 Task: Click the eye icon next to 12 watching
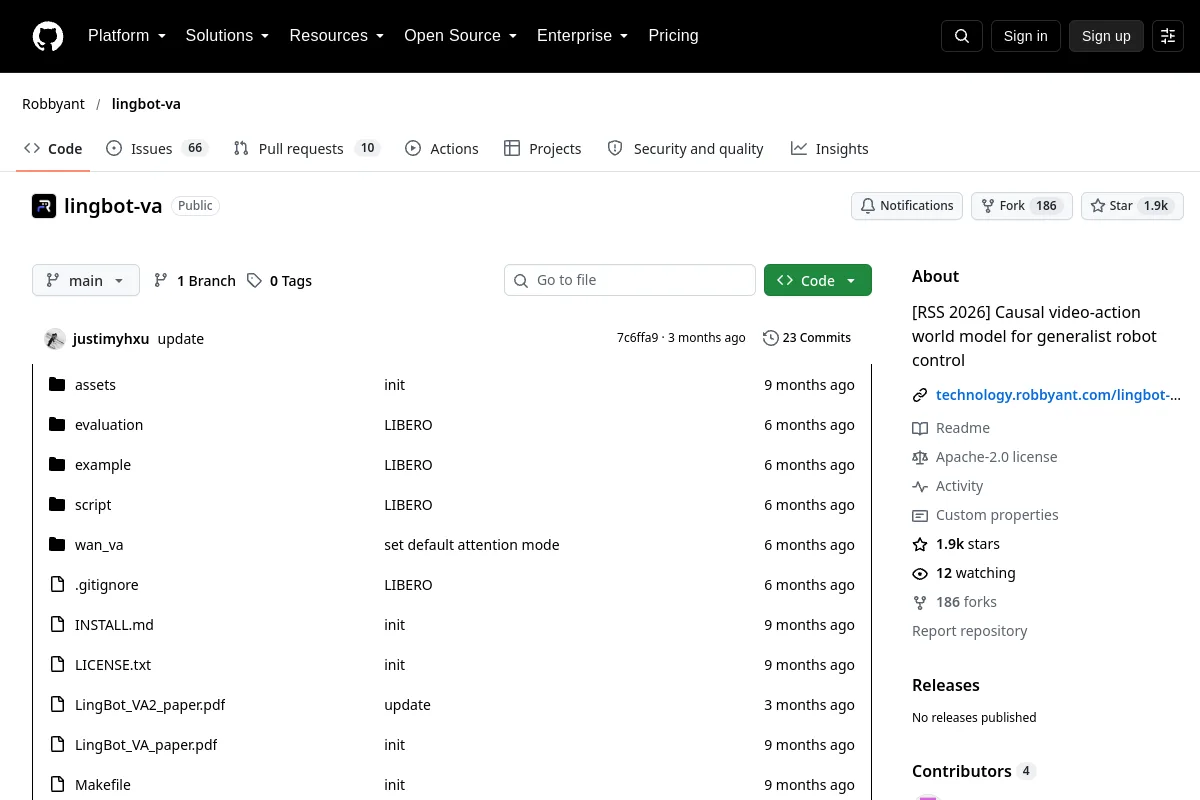pyautogui.click(x=920, y=573)
